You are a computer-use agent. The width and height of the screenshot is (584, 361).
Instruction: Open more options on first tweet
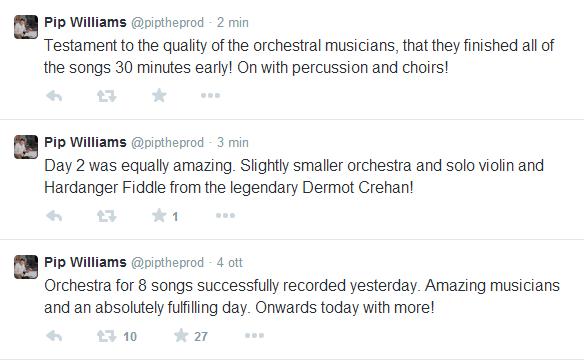(x=210, y=95)
